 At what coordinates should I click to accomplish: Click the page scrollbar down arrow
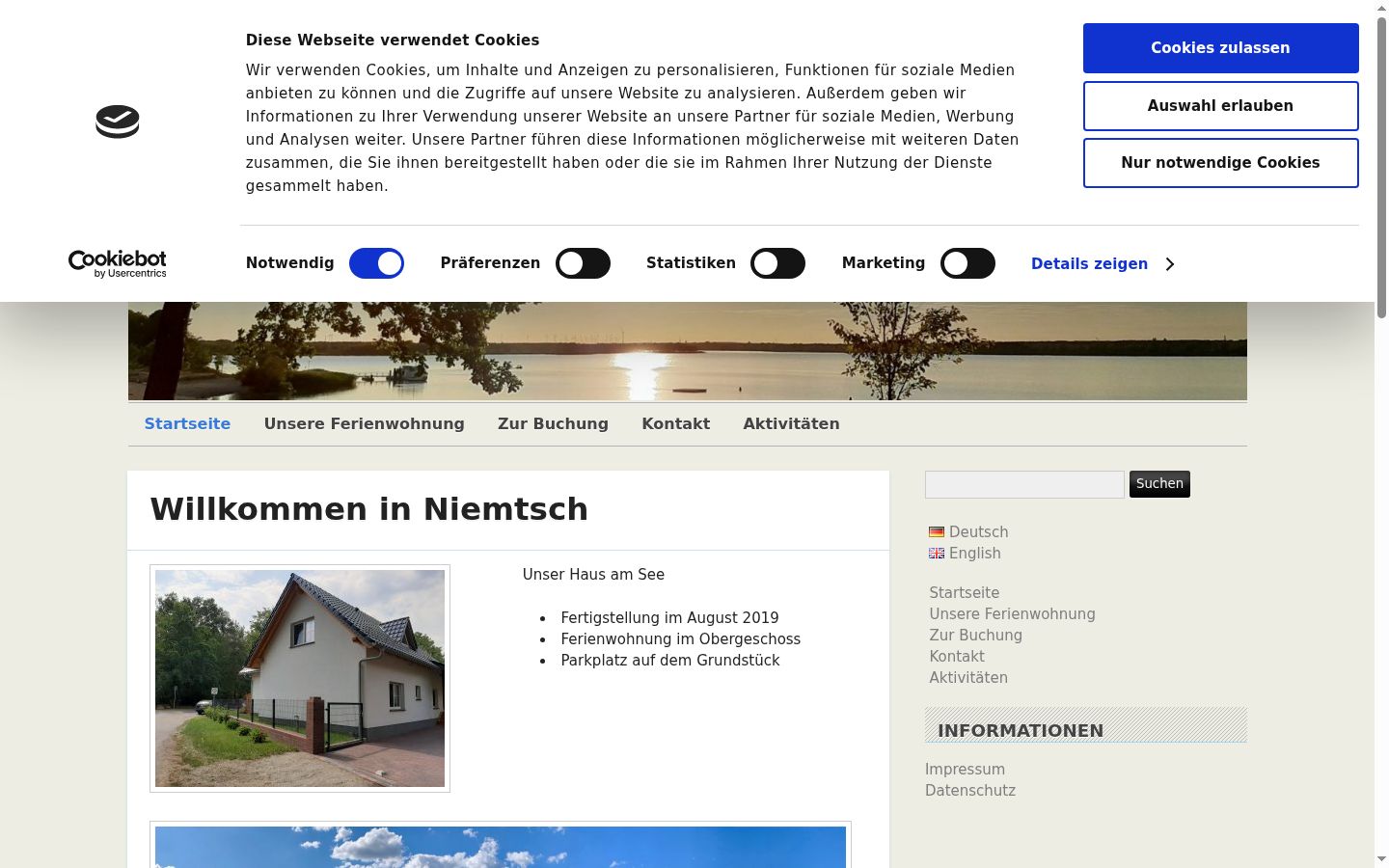click(1381, 859)
